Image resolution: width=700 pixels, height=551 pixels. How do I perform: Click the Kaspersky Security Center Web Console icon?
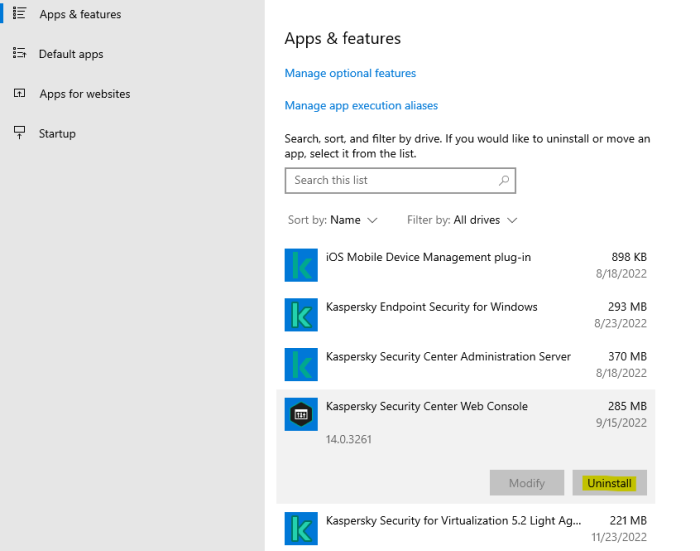pos(301,414)
